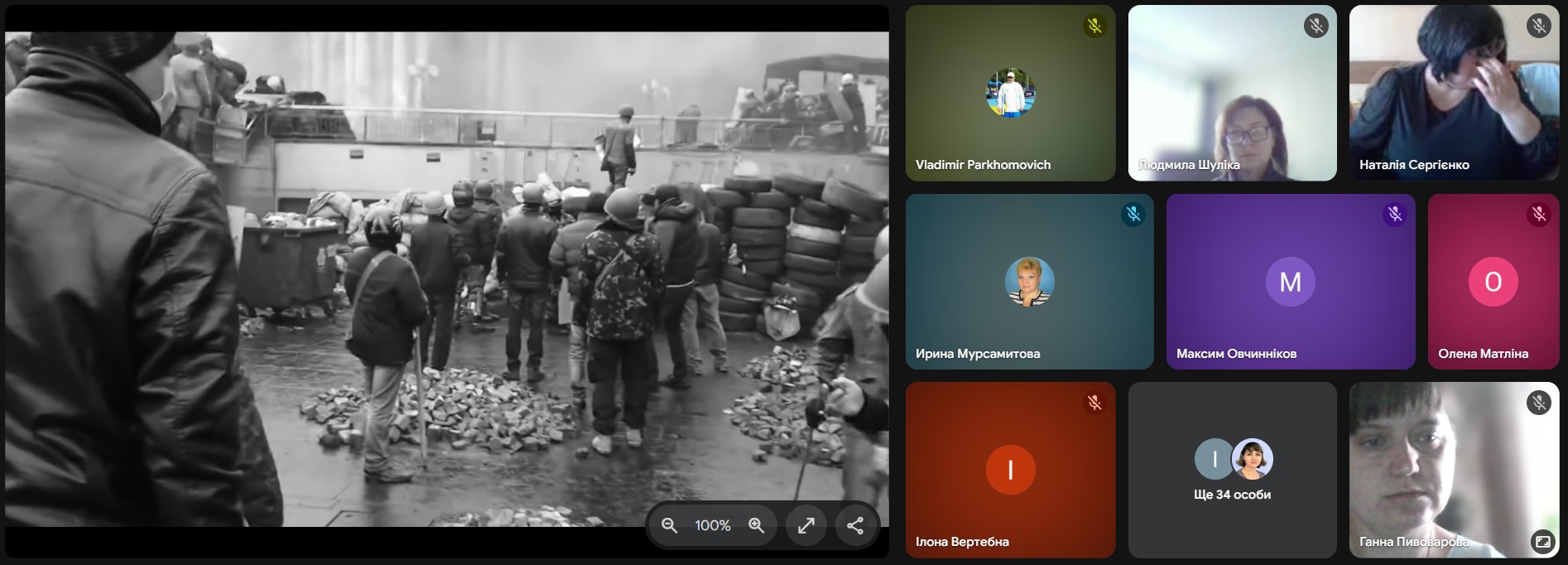Click muted mic icon on Олена Матліна tile

(x=1538, y=215)
